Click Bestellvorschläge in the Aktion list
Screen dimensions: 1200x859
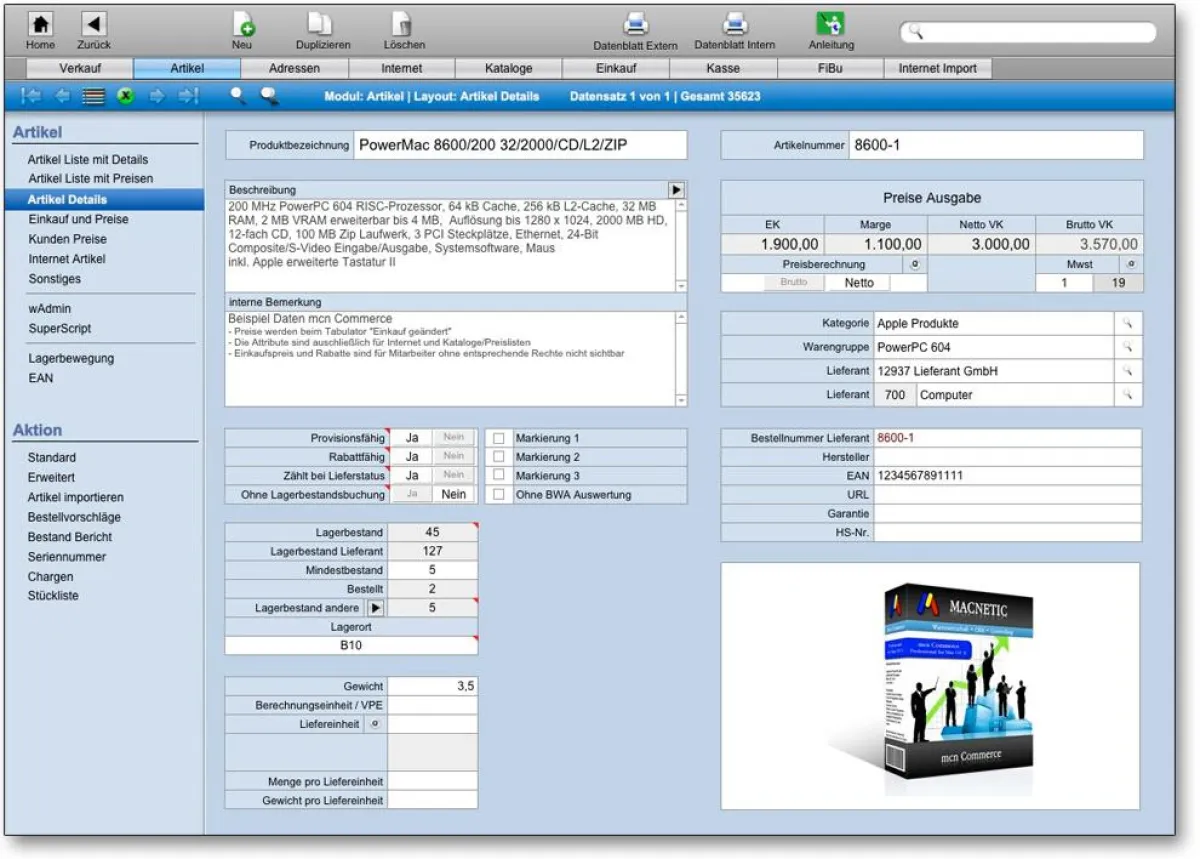74,517
